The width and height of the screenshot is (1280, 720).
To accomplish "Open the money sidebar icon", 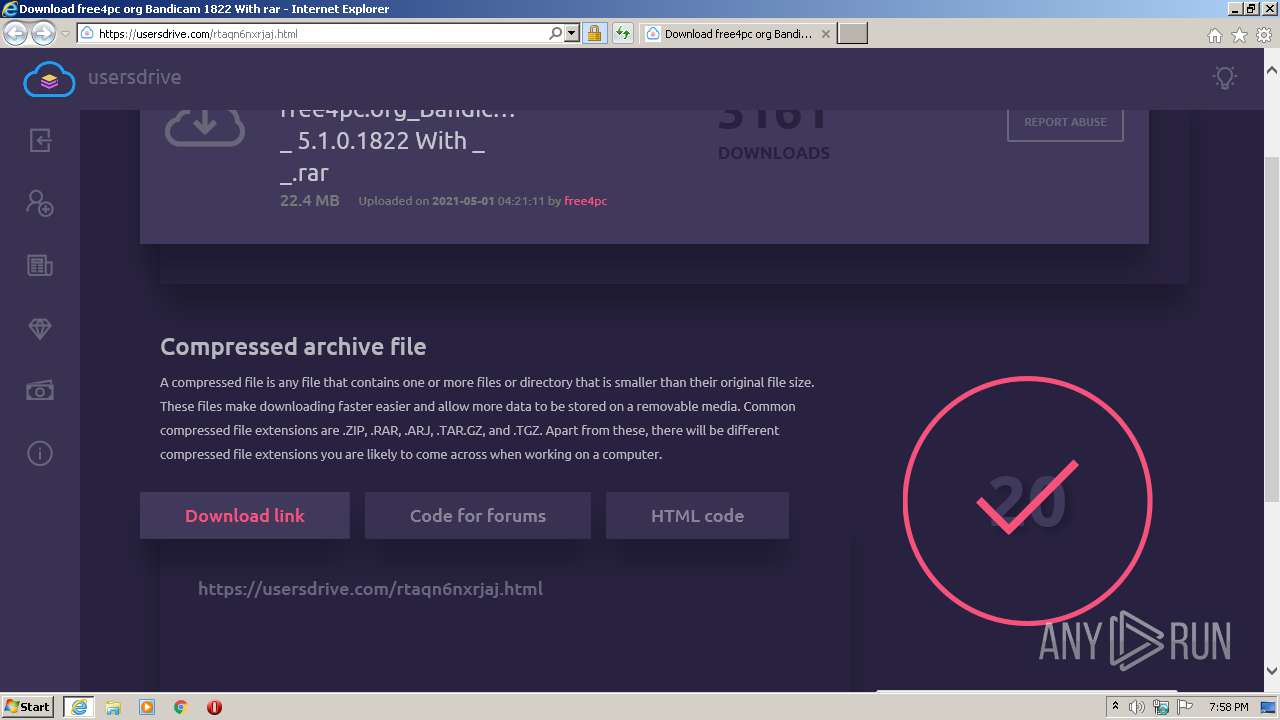I will click(x=40, y=390).
